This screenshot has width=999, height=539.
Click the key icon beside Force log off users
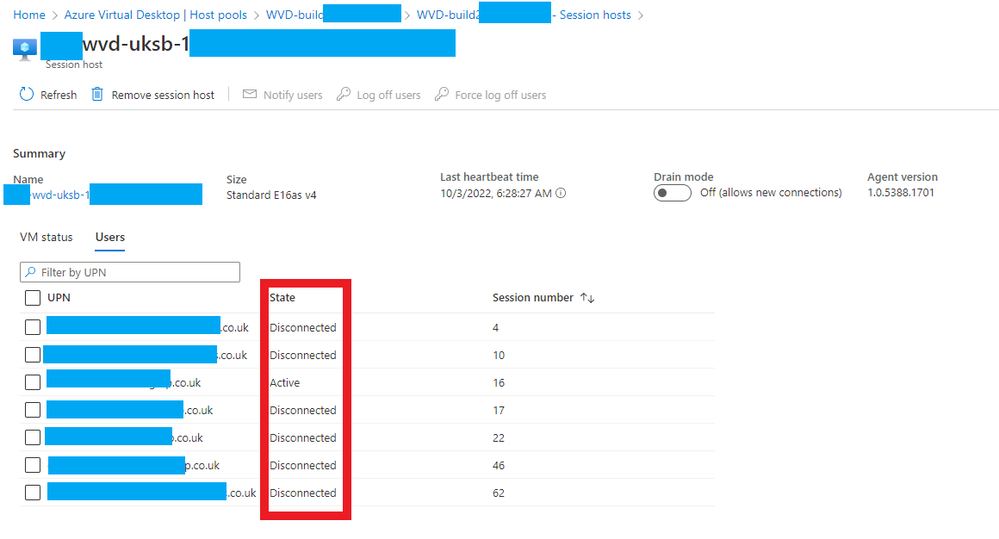coord(442,94)
